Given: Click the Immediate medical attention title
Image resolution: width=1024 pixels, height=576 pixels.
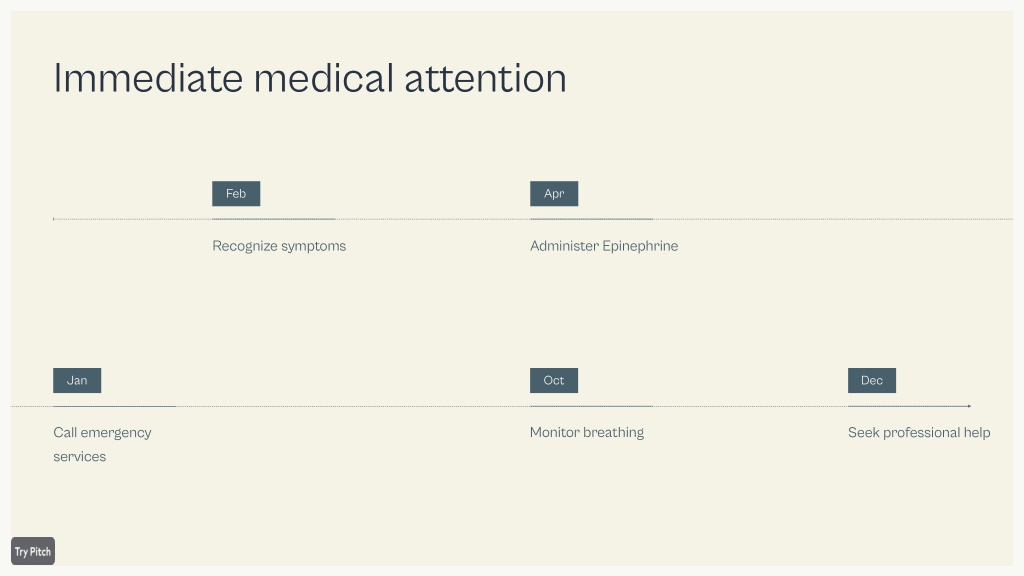Looking at the screenshot, I should (x=310, y=78).
